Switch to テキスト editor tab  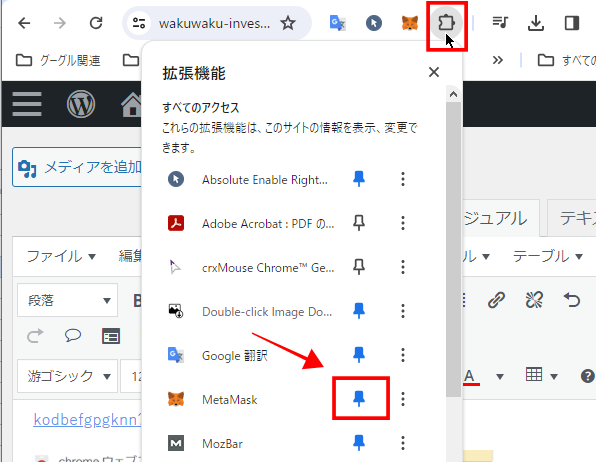(x=572, y=218)
